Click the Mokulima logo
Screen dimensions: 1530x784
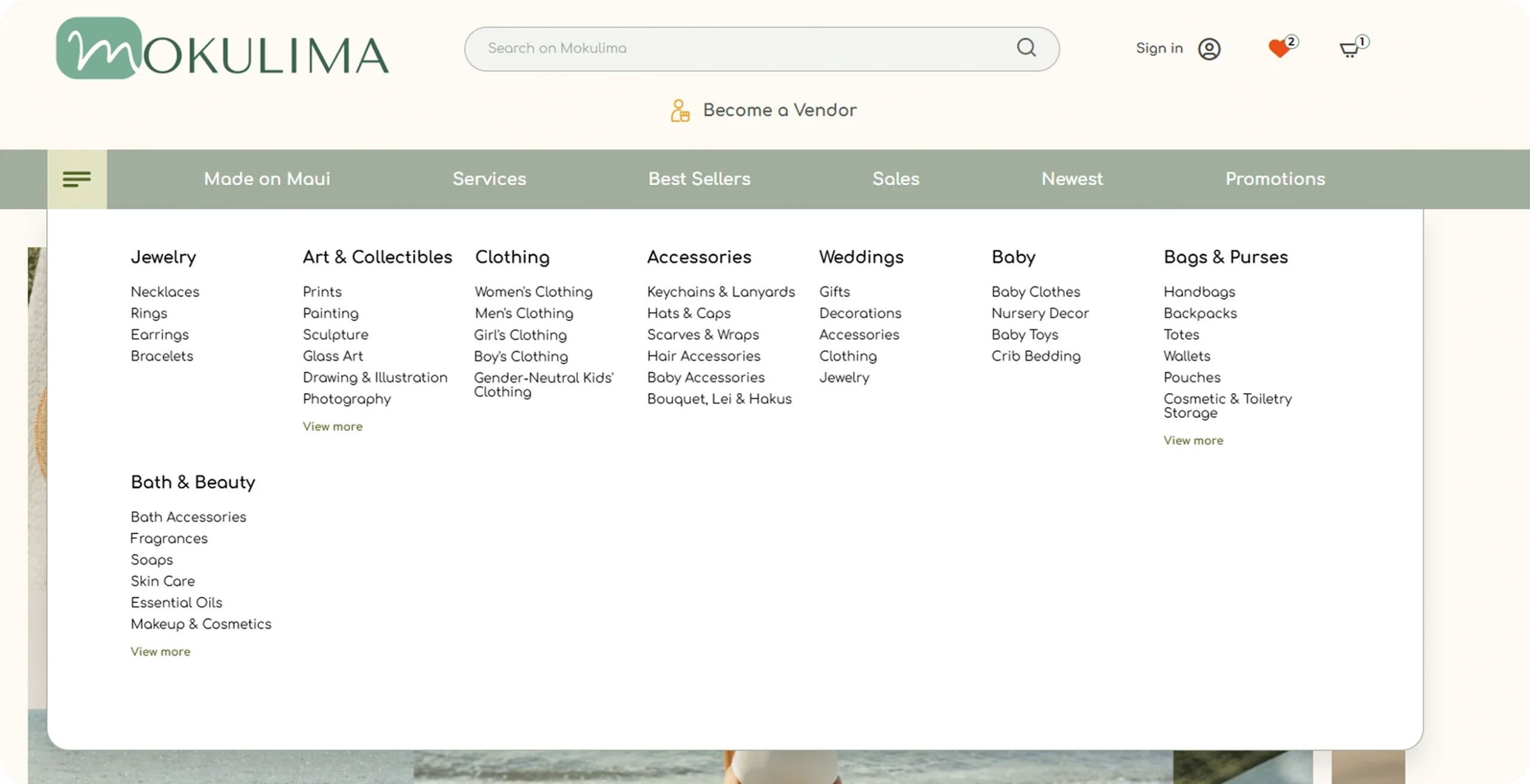coord(222,48)
